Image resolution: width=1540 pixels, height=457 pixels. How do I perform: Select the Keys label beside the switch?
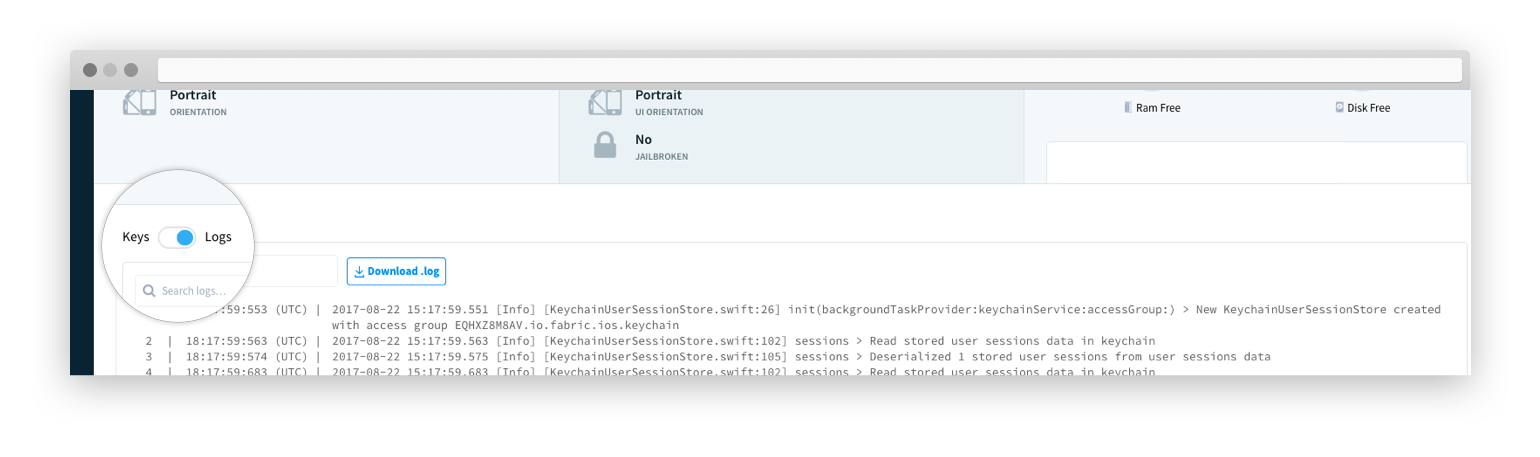click(x=136, y=237)
